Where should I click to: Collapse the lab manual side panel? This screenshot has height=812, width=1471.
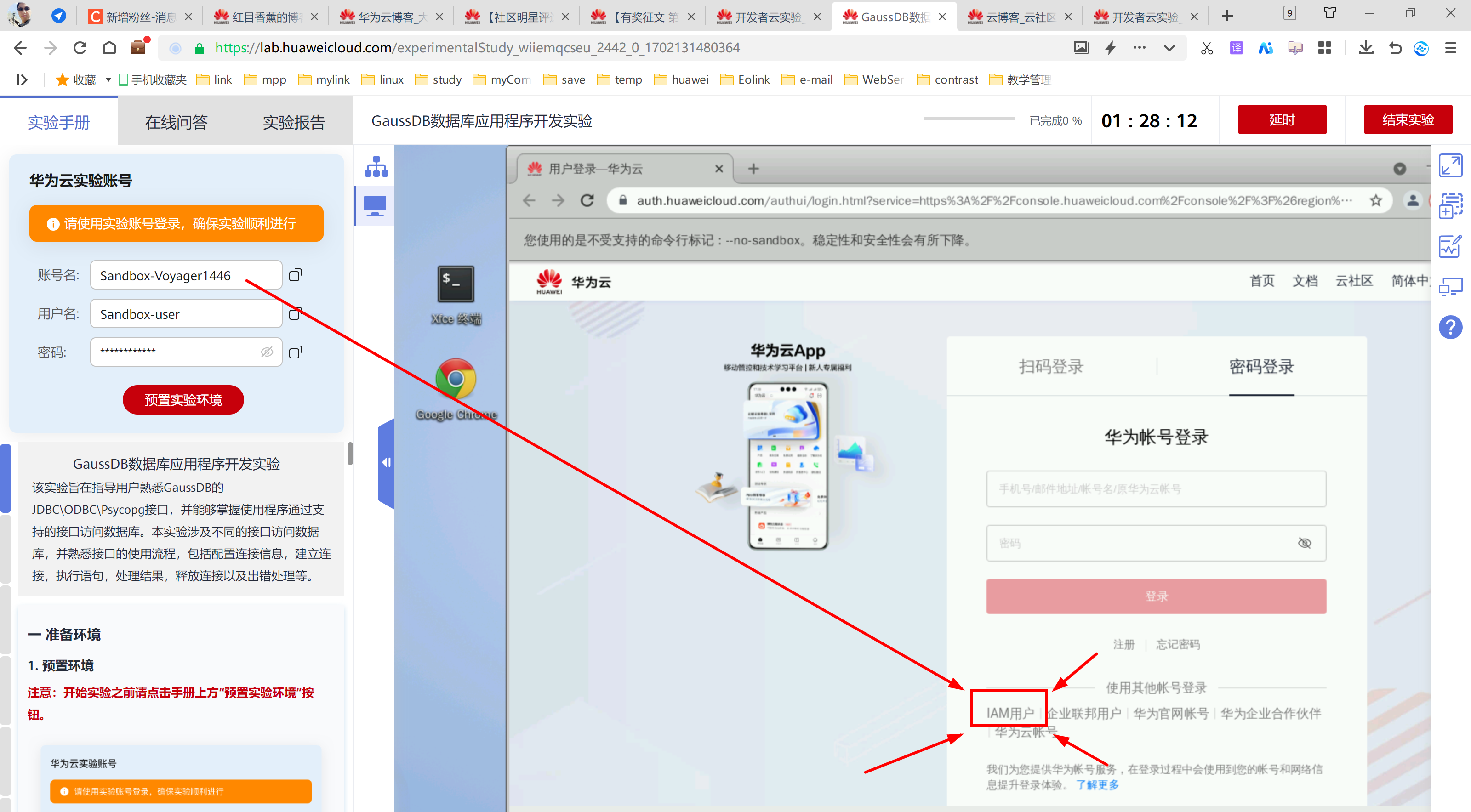point(387,463)
